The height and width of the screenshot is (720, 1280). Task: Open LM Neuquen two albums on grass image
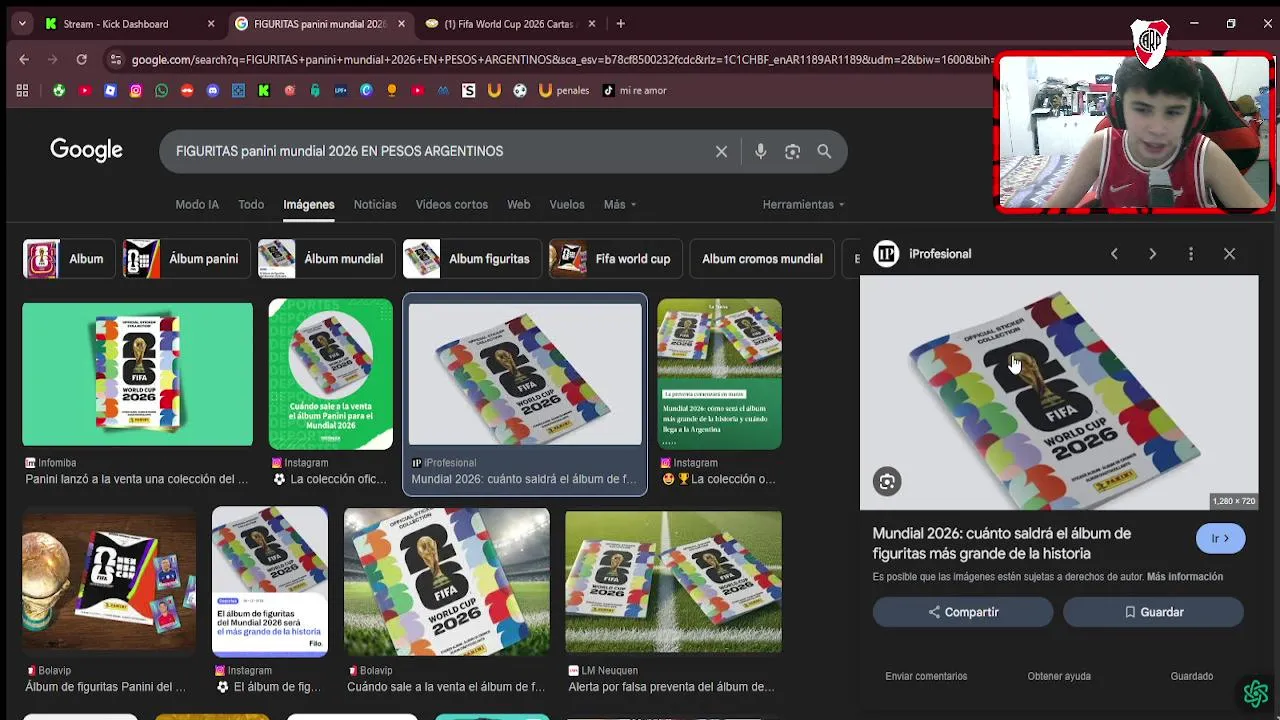click(x=673, y=582)
